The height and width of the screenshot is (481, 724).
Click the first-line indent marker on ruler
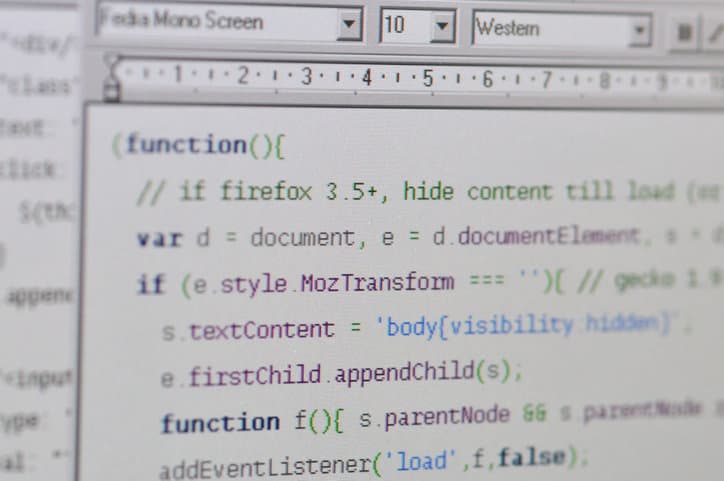point(111,68)
